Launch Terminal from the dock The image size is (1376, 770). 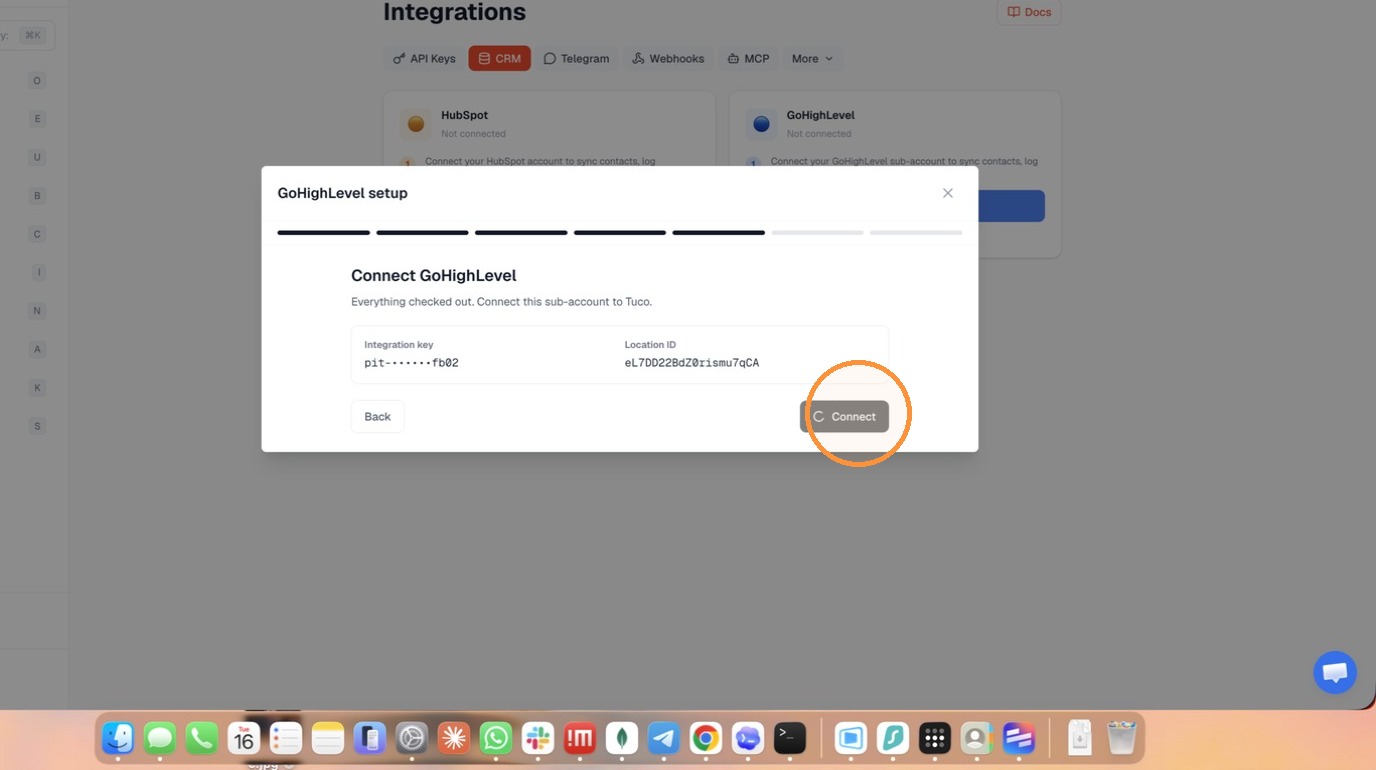[x=790, y=738]
